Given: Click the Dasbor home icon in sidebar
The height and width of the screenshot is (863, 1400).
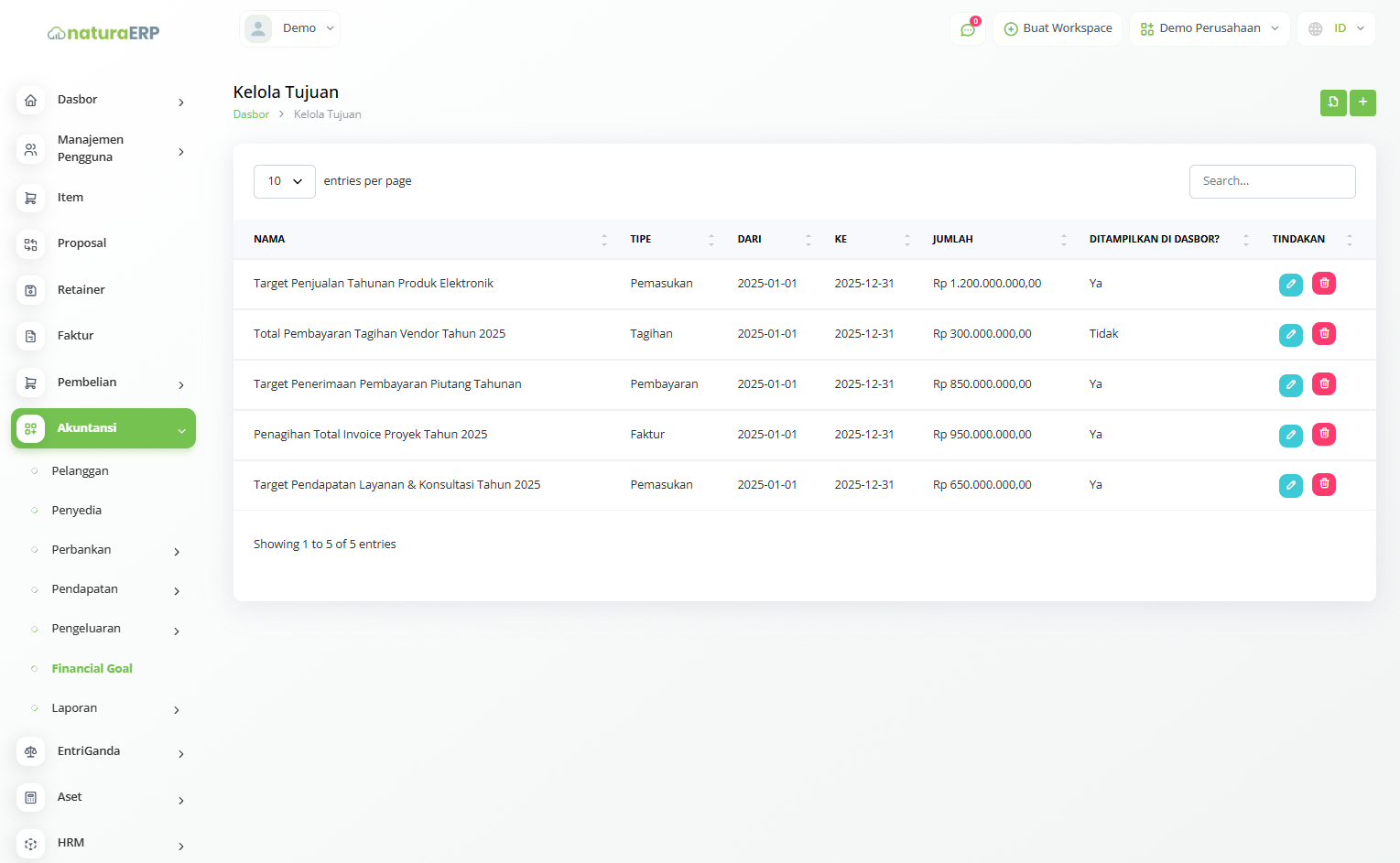Looking at the screenshot, I should coord(30,101).
